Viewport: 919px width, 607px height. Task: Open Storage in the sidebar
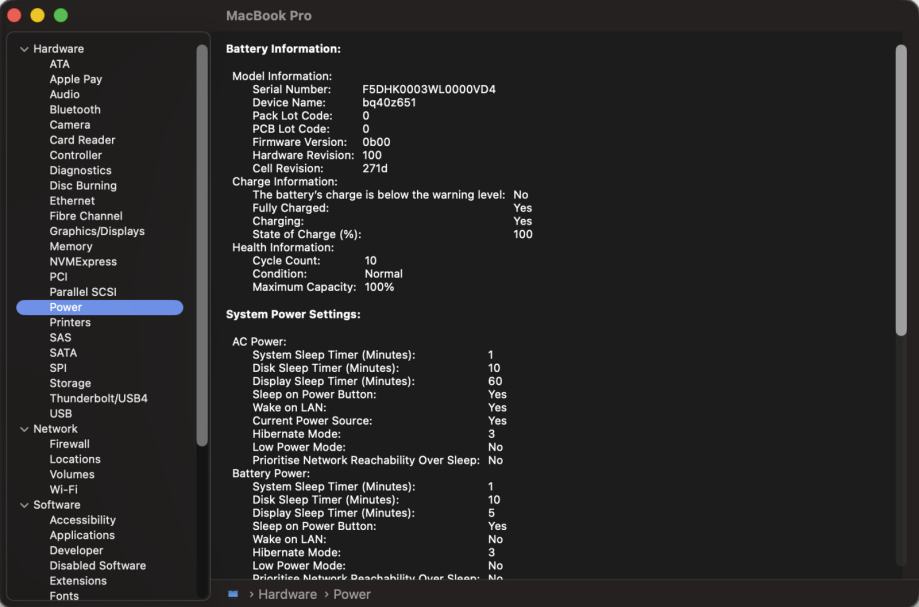[70, 384]
